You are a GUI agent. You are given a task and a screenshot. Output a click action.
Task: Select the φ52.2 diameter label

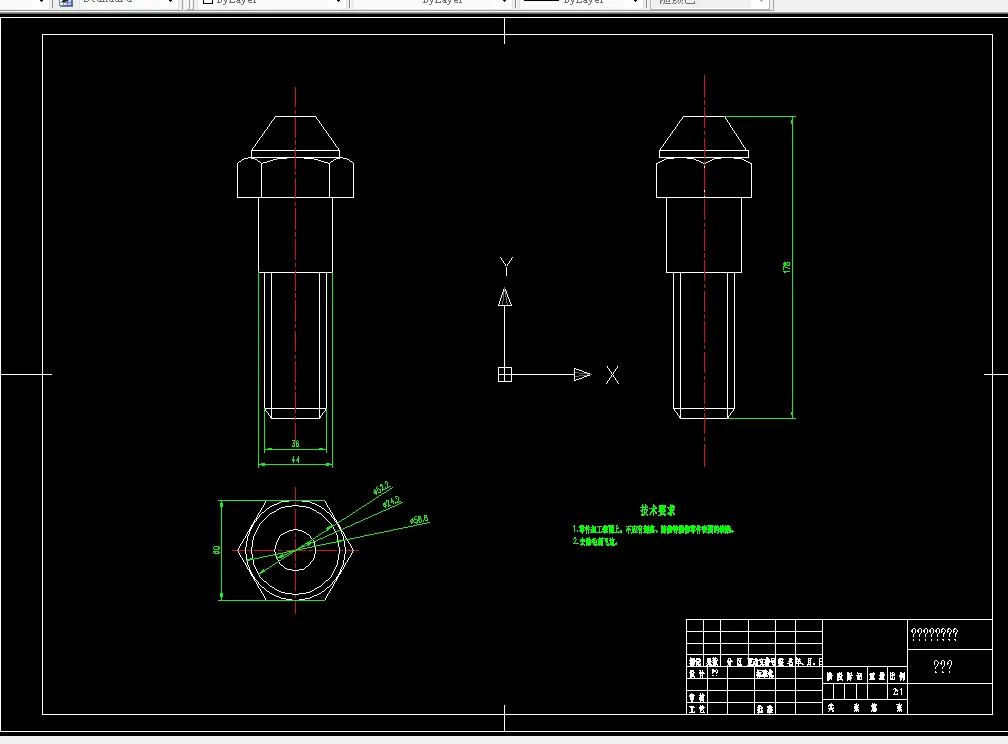(382, 489)
